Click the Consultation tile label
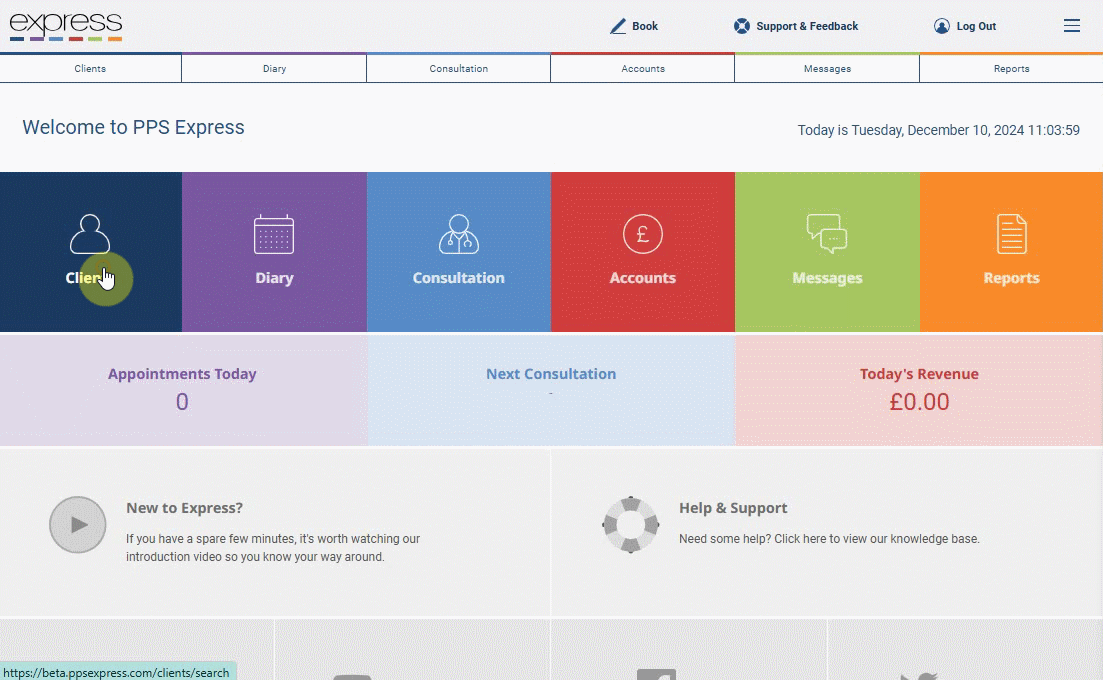This screenshot has width=1103, height=680. point(459,278)
